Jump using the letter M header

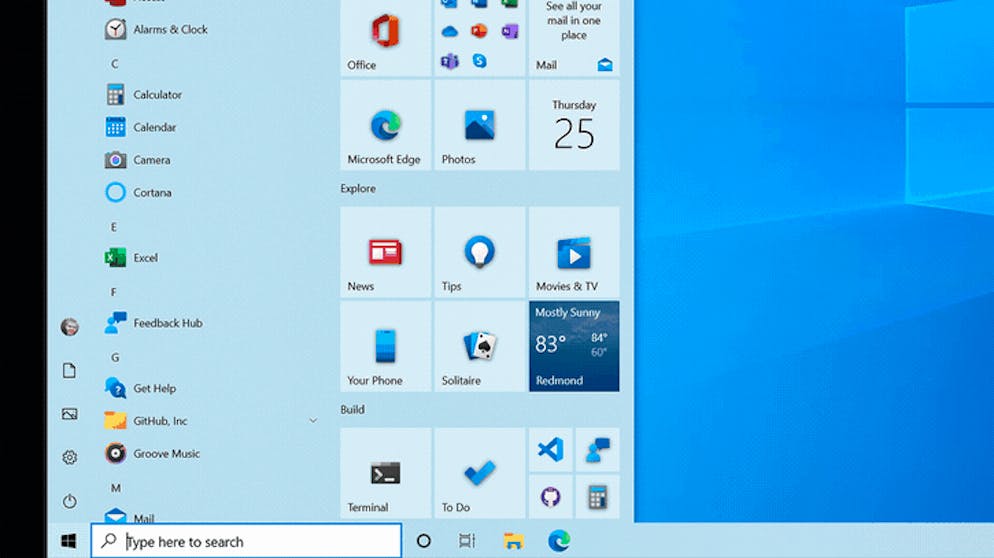pos(115,488)
